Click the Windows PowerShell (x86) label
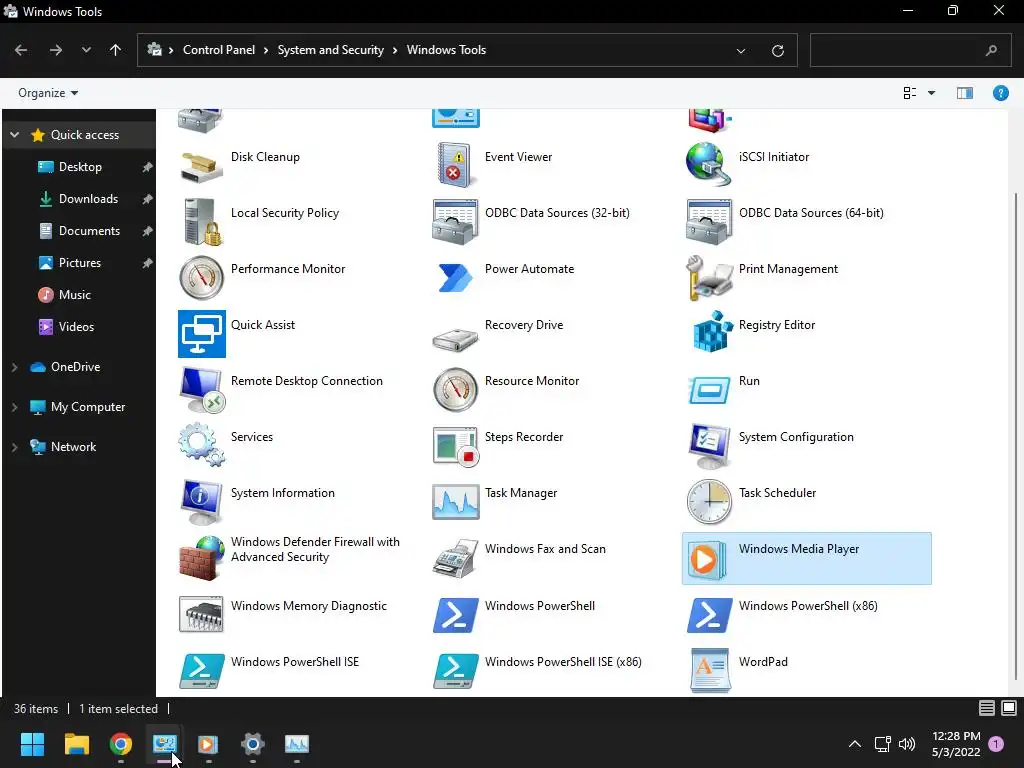Screen dimensions: 1024x768 (808, 605)
